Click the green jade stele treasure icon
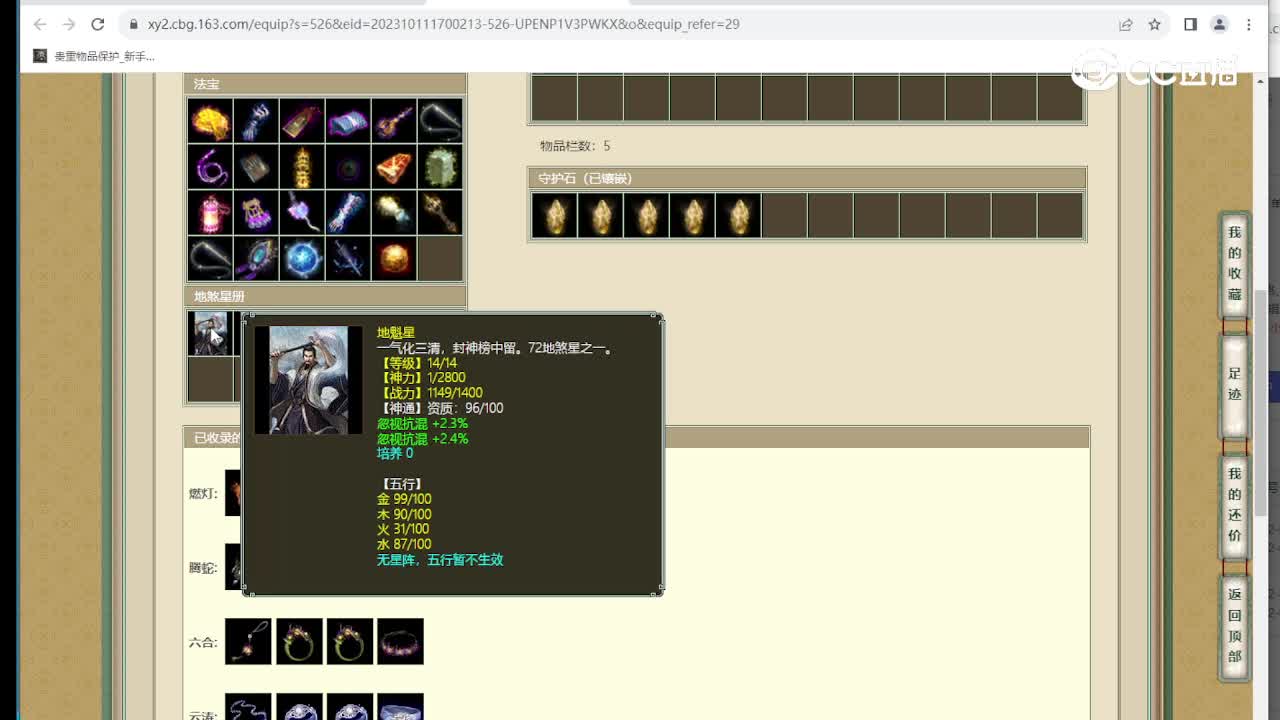The image size is (1280, 720). click(x=440, y=166)
